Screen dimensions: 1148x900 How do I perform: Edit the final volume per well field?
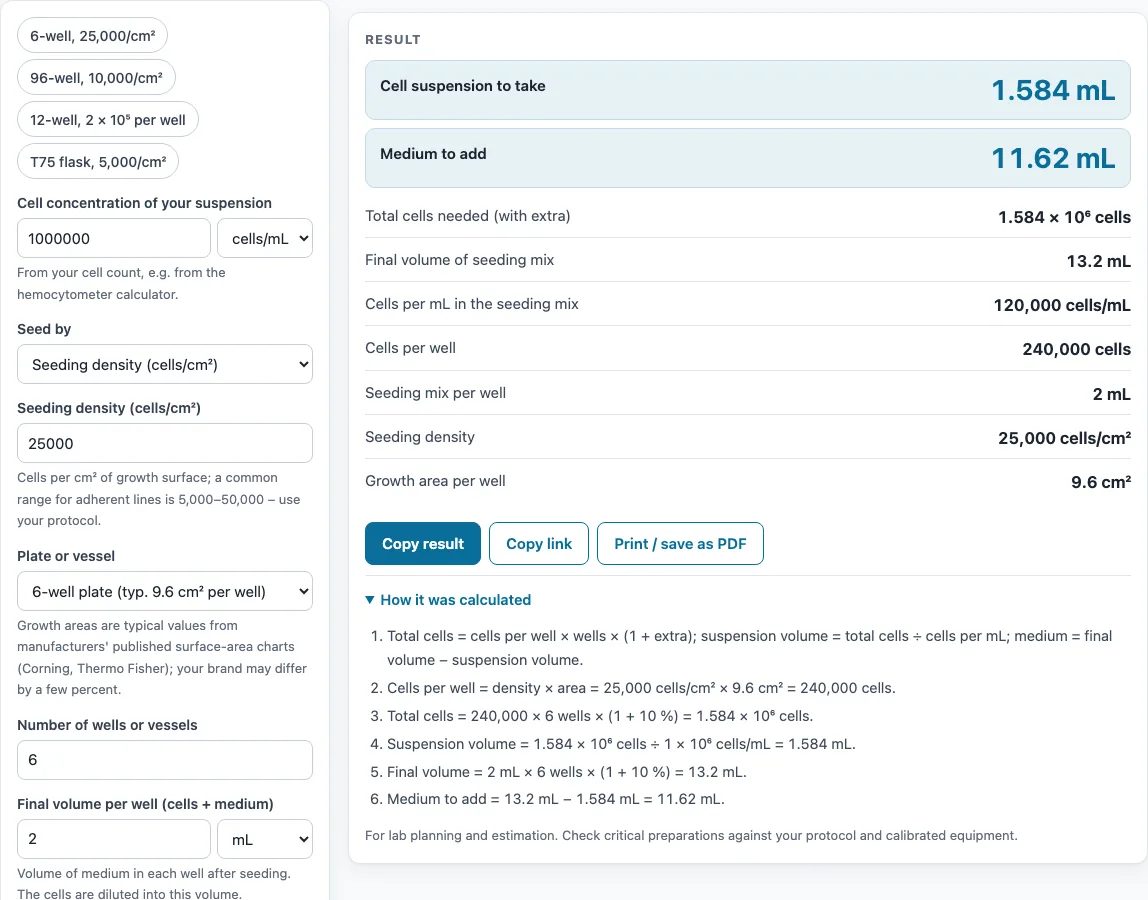[x=113, y=839]
